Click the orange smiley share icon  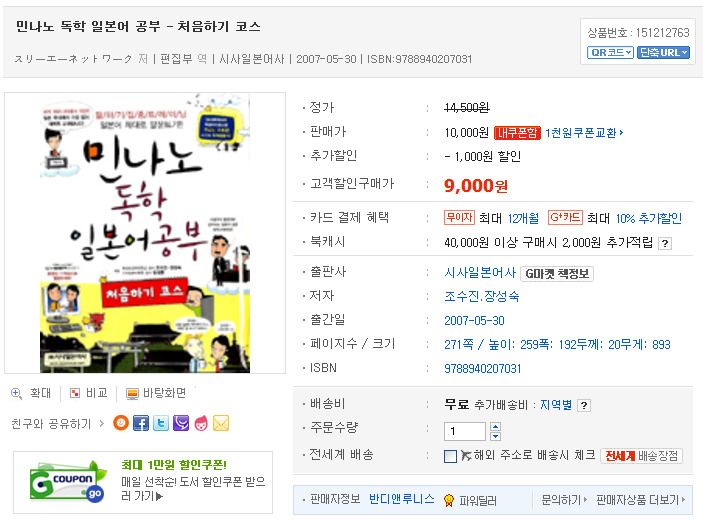pos(121,423)
